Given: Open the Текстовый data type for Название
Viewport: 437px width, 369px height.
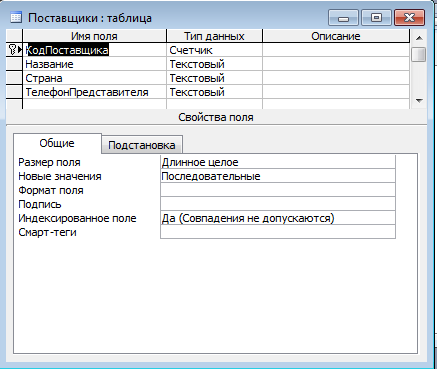Looking at the screenshot, I should coord(214,64).
